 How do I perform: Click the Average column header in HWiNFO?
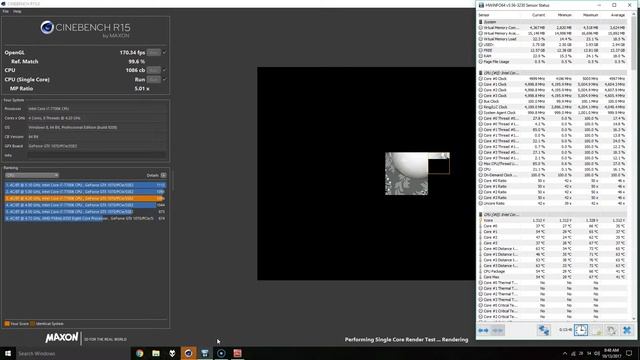(x=618, y=15)
